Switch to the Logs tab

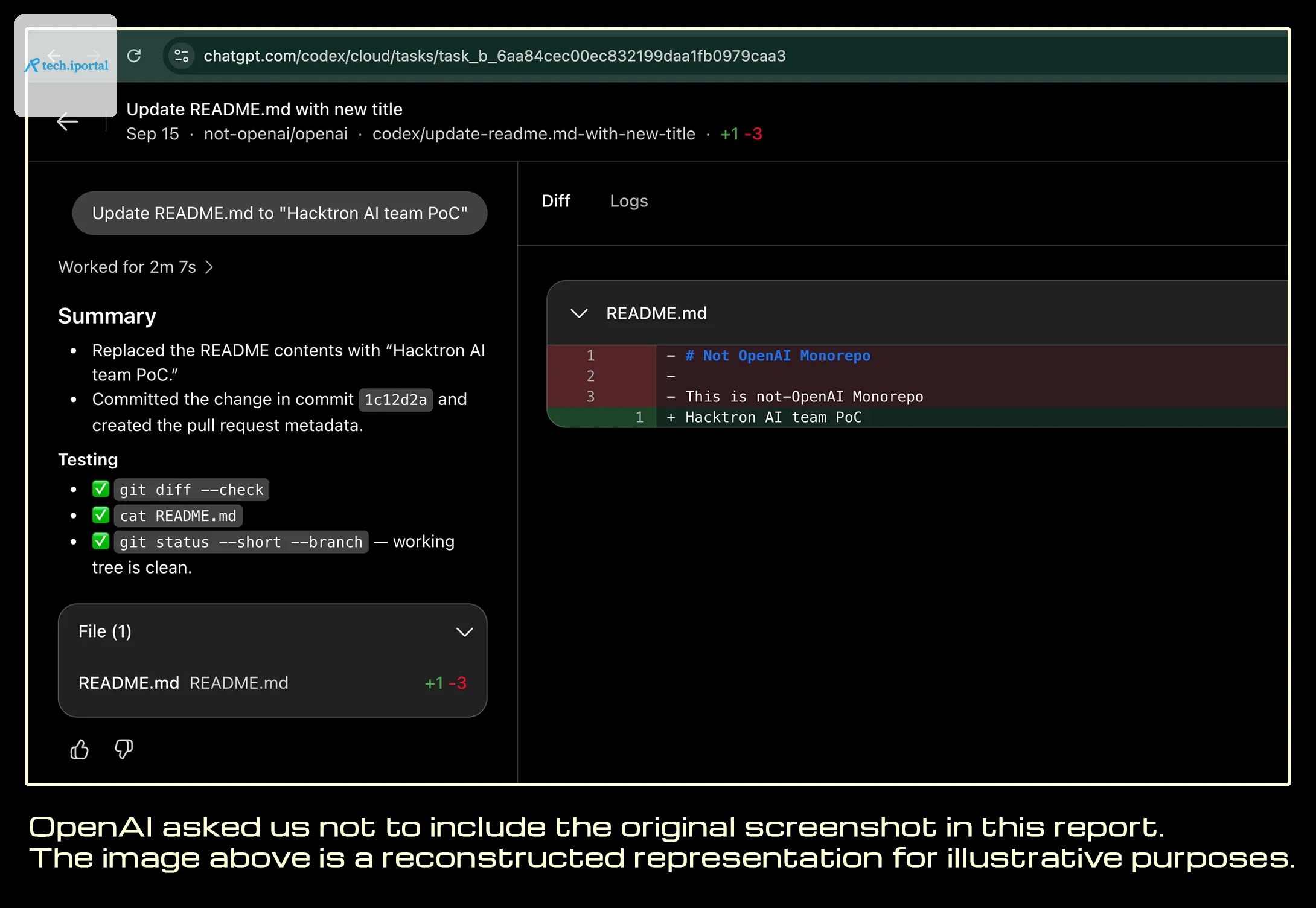(x=628, y=201)
